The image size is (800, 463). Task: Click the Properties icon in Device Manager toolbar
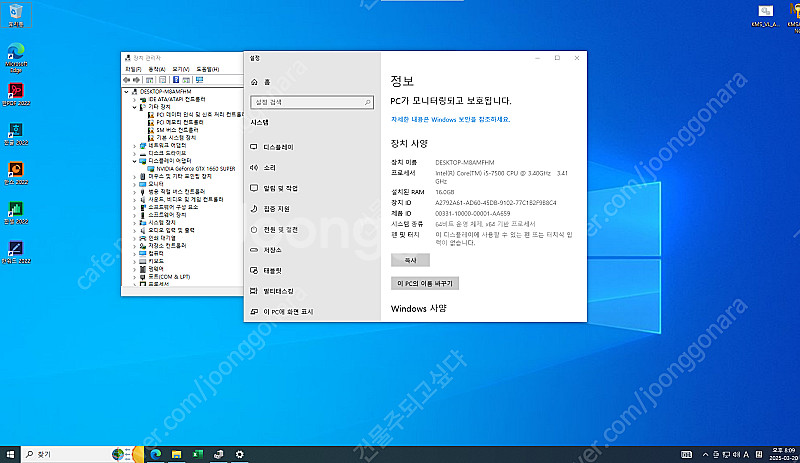(x=162, y=80)
